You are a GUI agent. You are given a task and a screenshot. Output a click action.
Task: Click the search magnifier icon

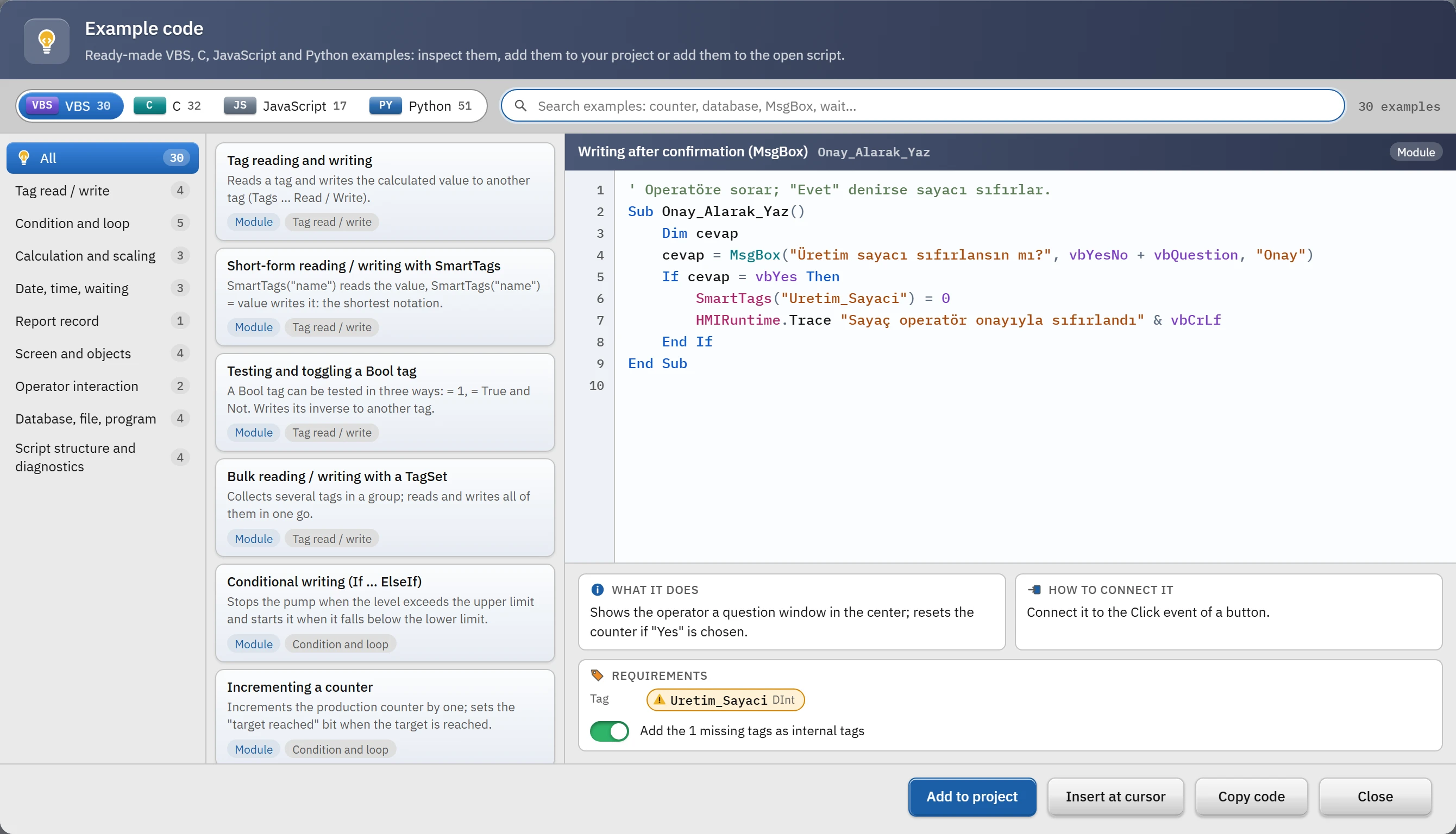(x=520, y=105)
